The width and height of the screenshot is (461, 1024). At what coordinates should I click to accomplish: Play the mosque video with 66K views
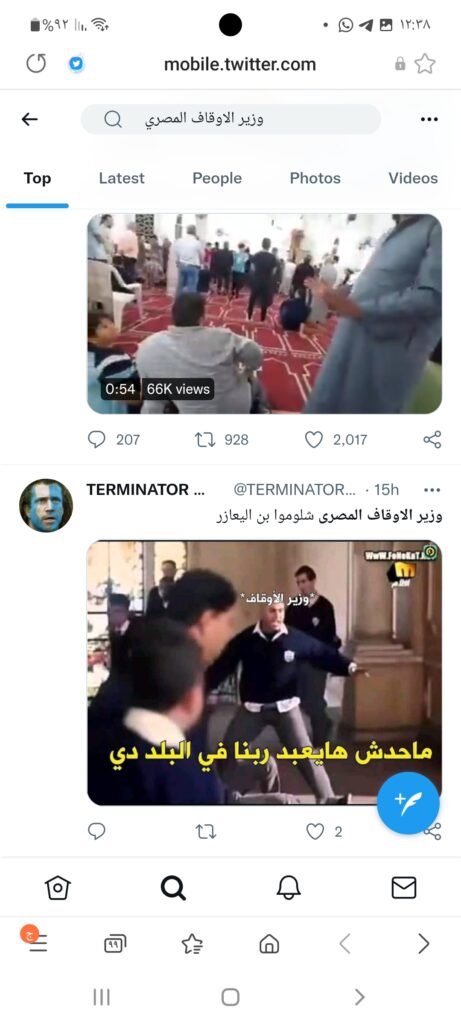point(264,313)
